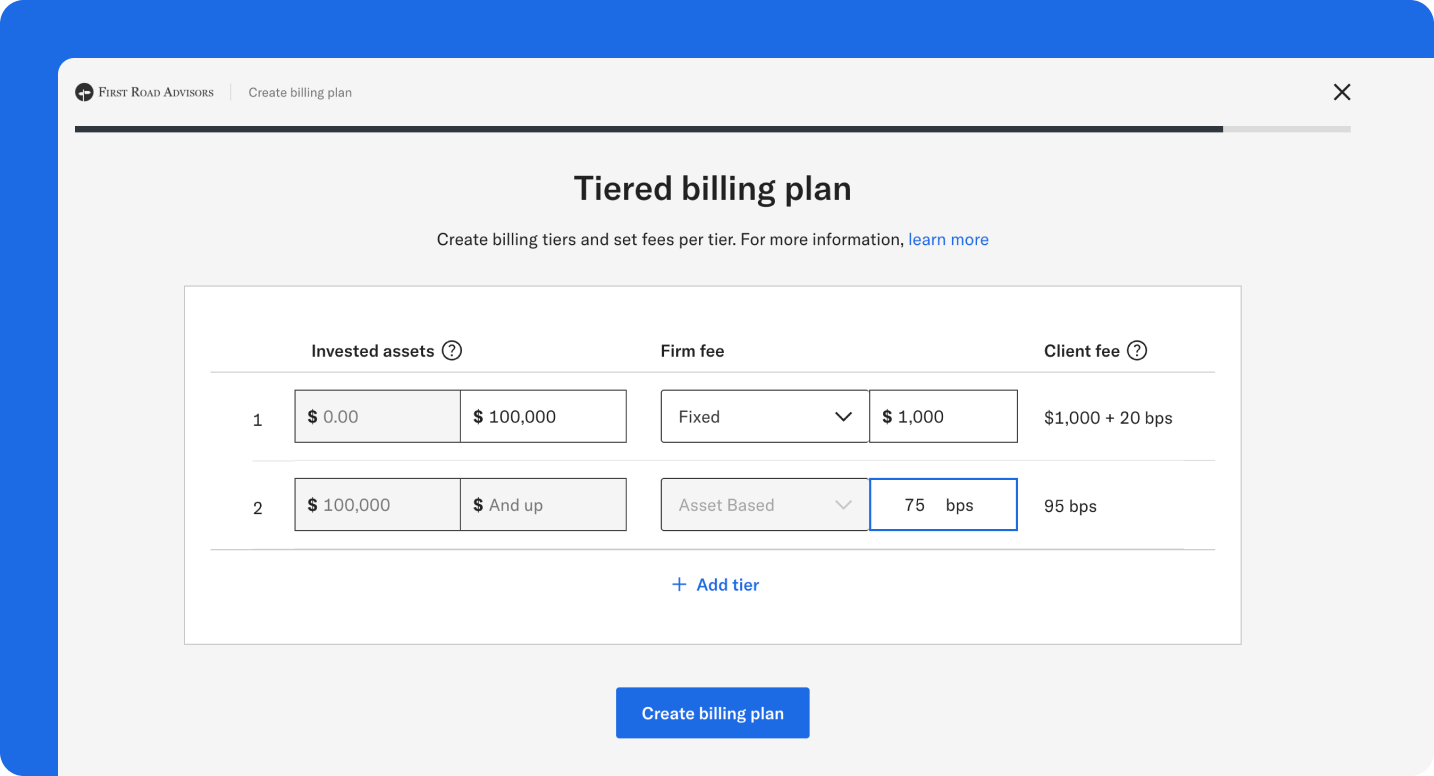Click the $1,000 + 20 bps client fee
This screenshot has width=1434, height=776.
1108,418
